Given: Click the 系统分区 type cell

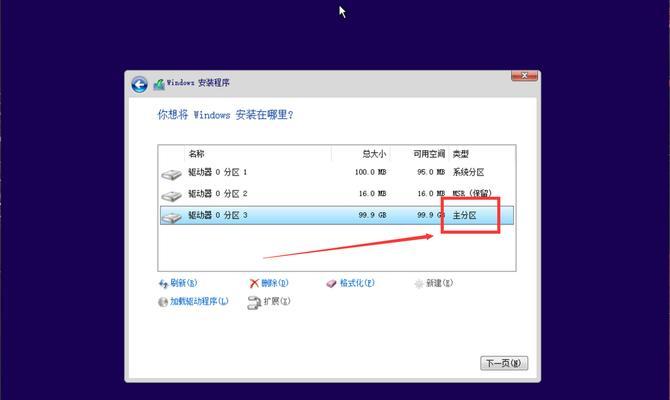Looking at the screenshot, I should (x=468, y=172).
